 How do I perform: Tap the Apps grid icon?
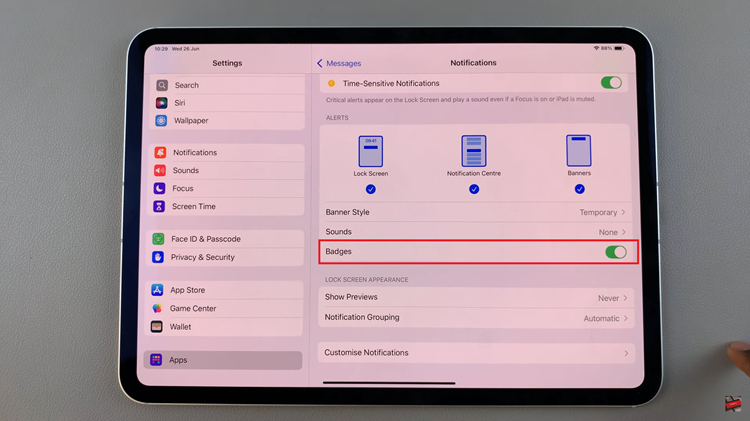coord(156,360)
